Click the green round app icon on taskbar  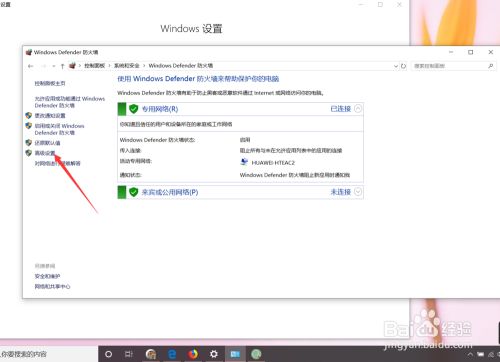[256, 354]
